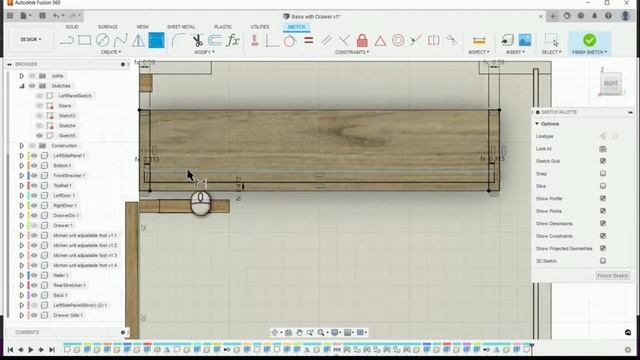Click Finish Sketch button in Sketch Palette
This screenshot has height=360, width=640.
coord(612,276)
